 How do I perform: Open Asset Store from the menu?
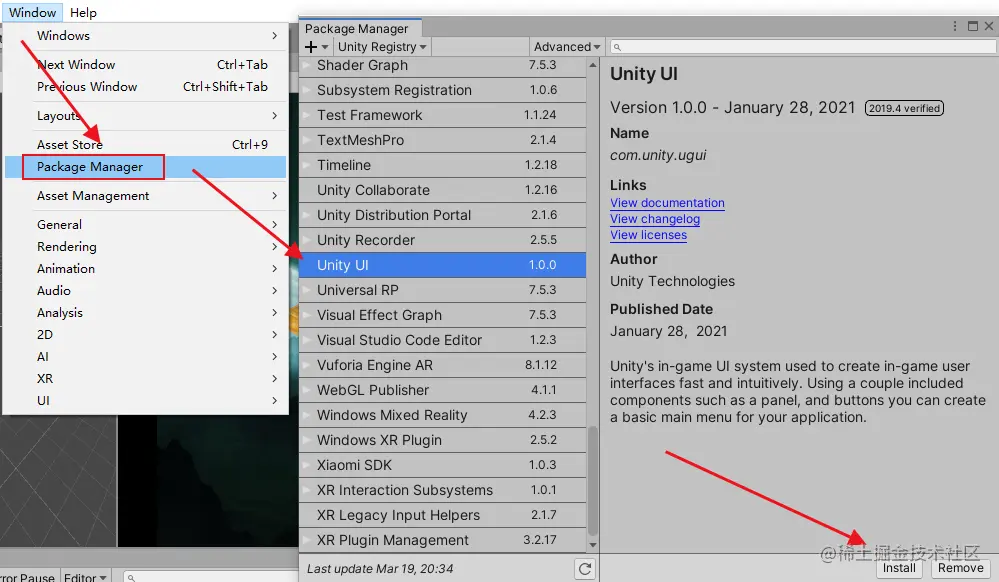point(145,145)
